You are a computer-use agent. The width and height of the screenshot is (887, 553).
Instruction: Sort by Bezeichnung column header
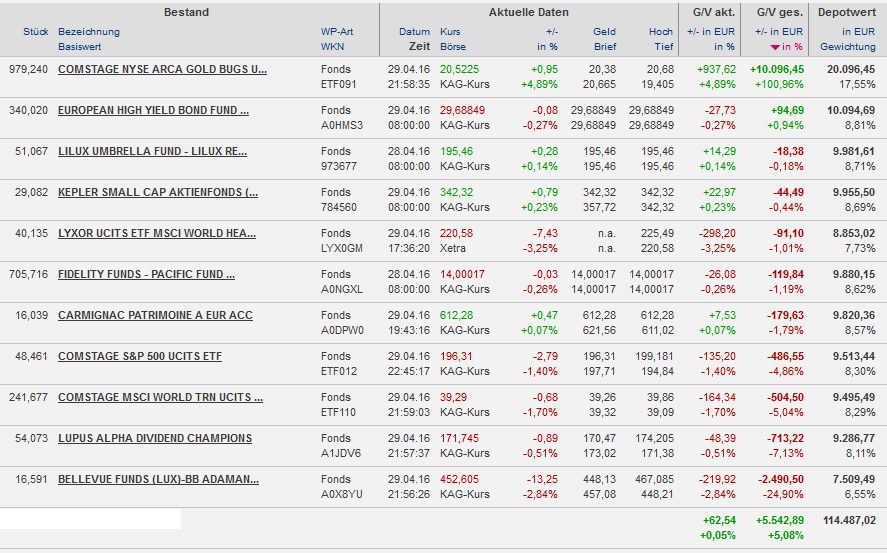[88, 32]
